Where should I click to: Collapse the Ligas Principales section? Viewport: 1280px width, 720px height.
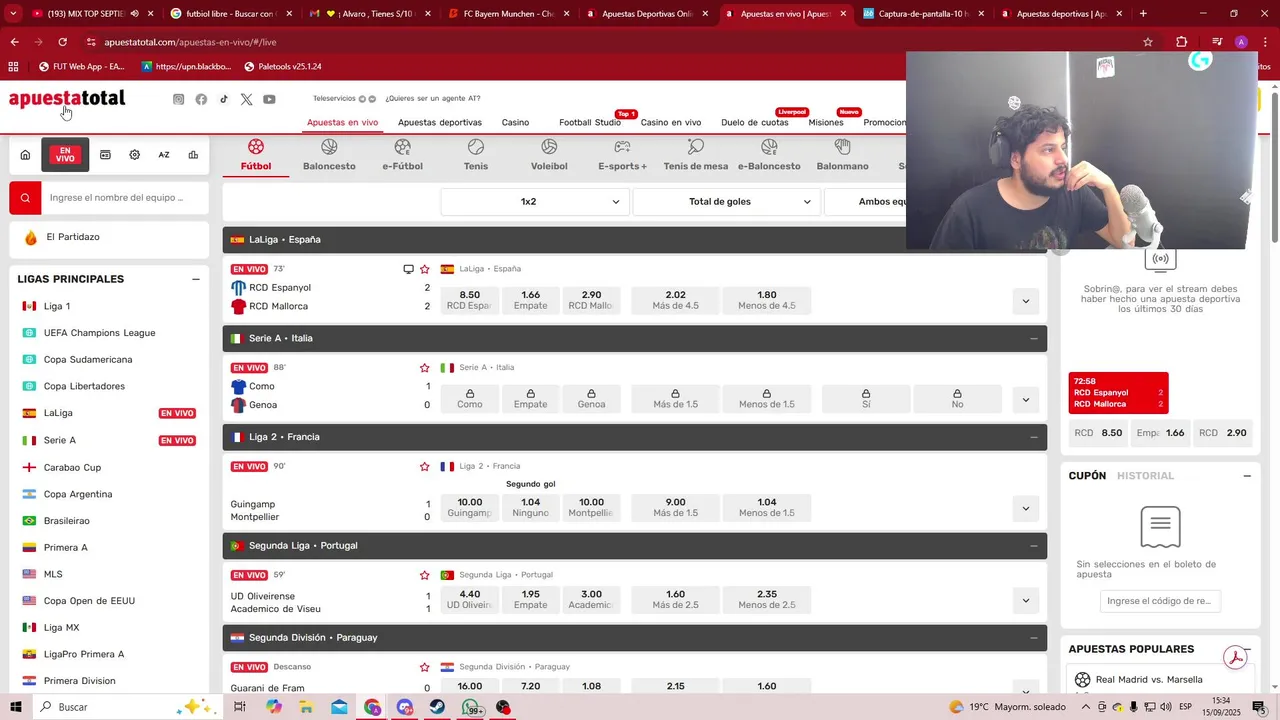click(x=196, y=279)
